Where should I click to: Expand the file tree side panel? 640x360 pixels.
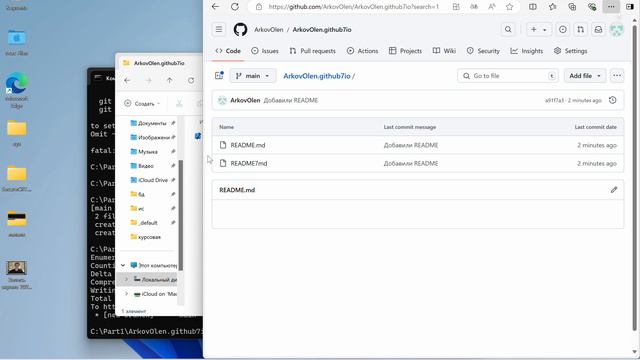(219, 76)
